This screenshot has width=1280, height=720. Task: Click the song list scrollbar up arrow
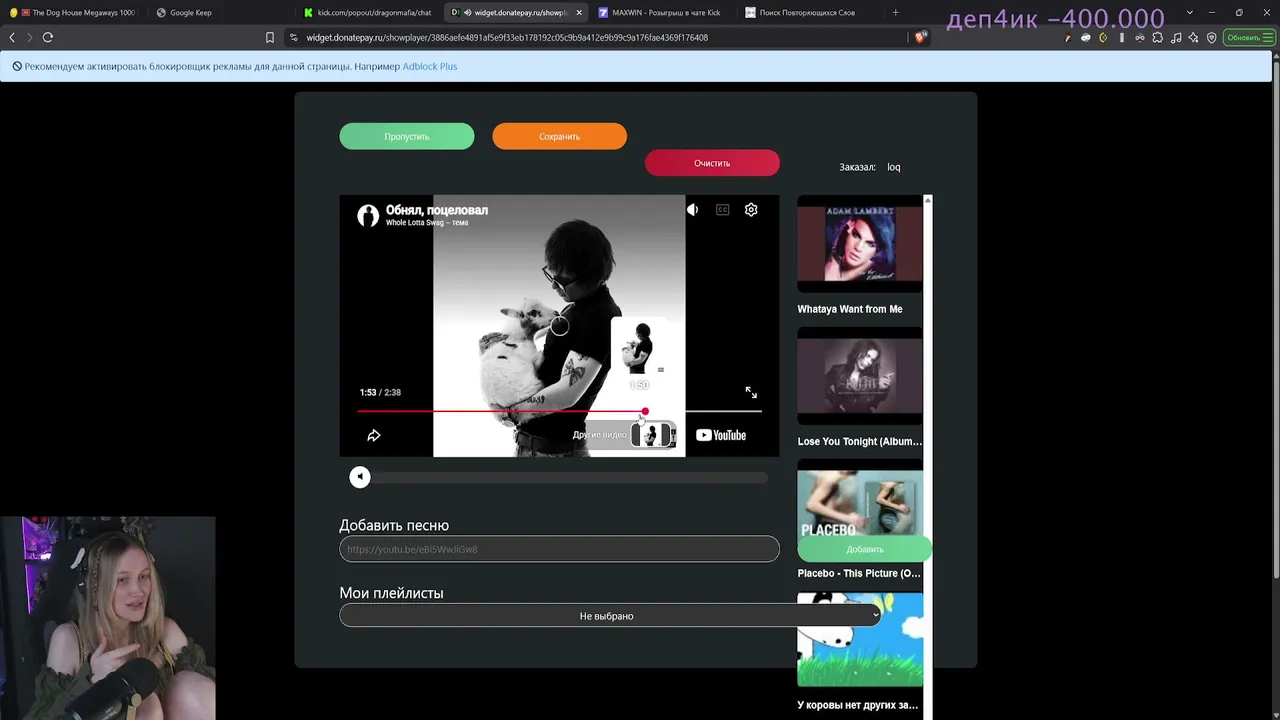[x=928, y=200]
